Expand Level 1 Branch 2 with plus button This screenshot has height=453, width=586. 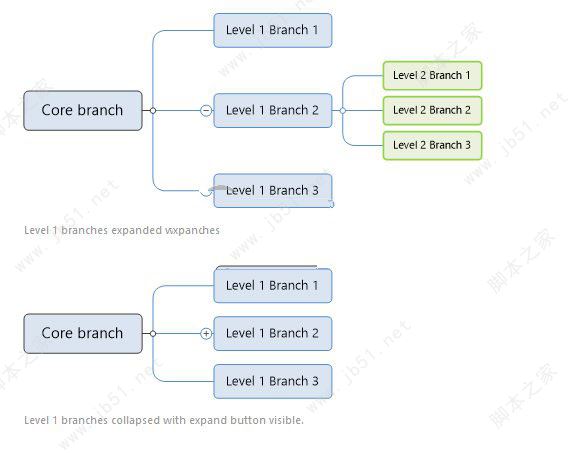(x=206, y=333)
